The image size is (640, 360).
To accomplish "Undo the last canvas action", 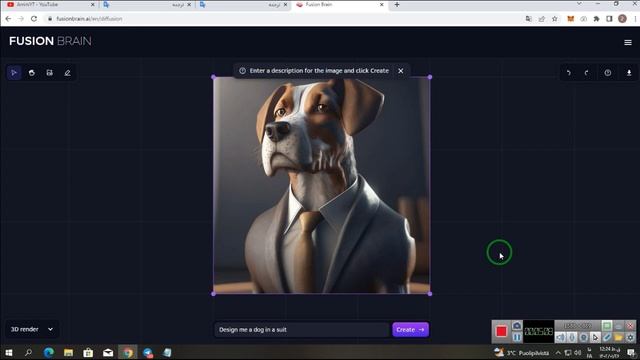I will coord(569,73).
